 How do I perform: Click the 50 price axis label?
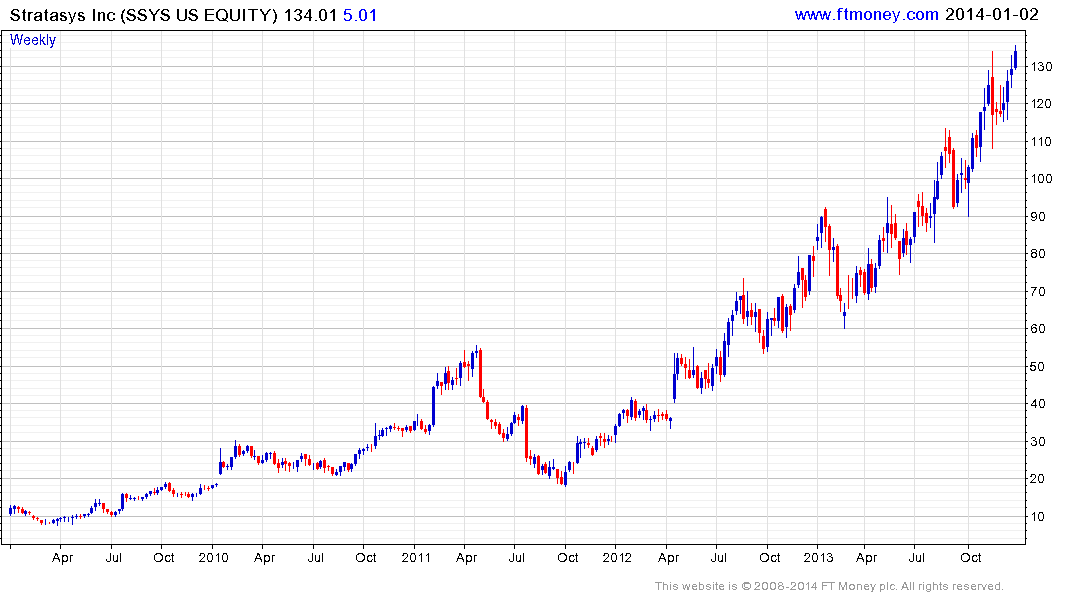pos(1038,367)
